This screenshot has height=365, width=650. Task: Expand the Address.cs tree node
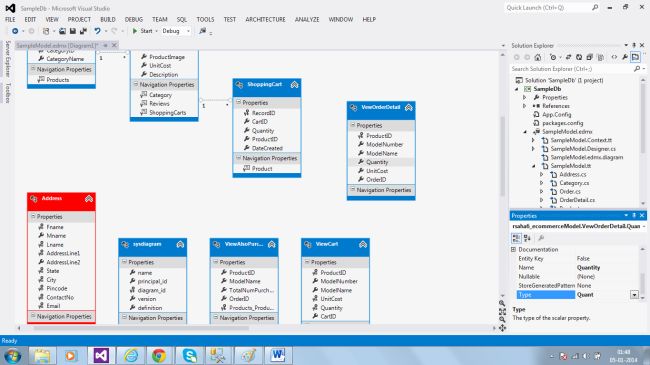click(541, 175)
